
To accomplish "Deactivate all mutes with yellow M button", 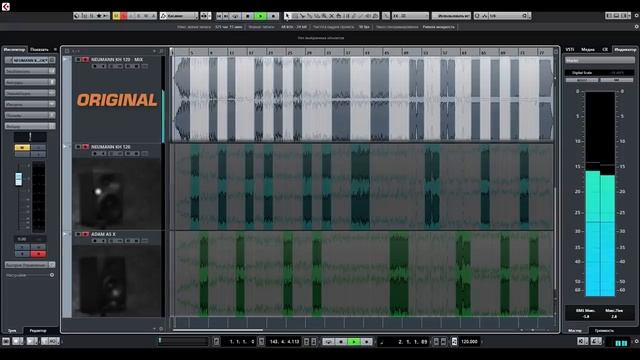I will coord(116,16).
